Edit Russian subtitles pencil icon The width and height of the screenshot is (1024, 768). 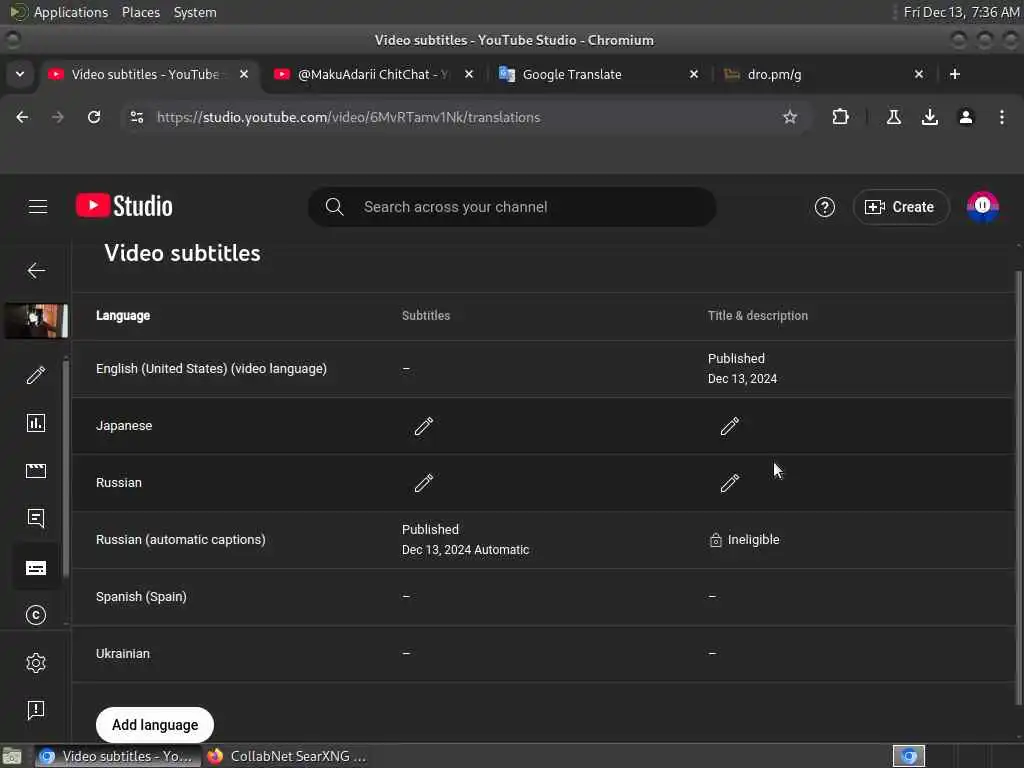(x=423, y=483)
